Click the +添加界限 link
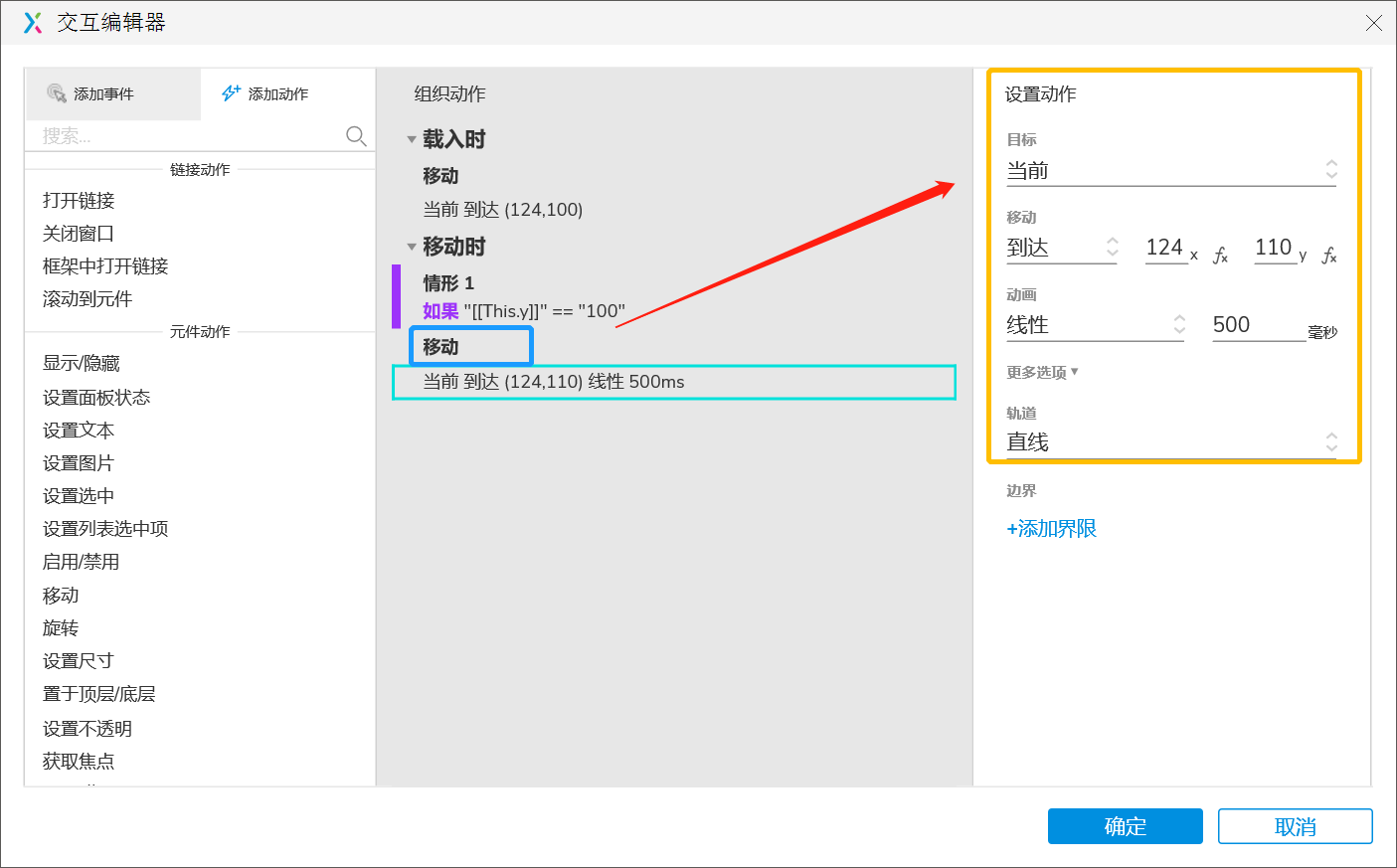The image size is (1397, 868). (x=1051, y=529)
